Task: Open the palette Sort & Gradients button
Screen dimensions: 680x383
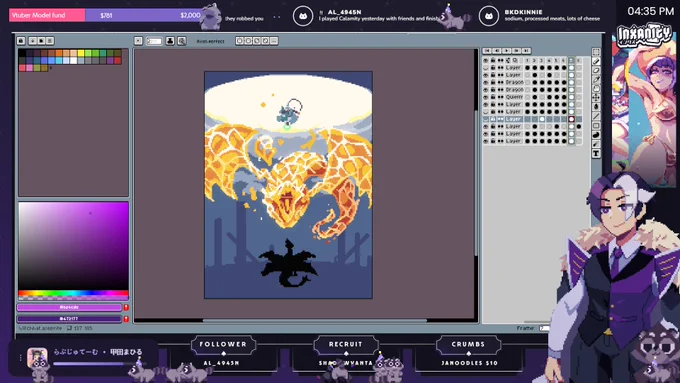Action: pos(33,41)
